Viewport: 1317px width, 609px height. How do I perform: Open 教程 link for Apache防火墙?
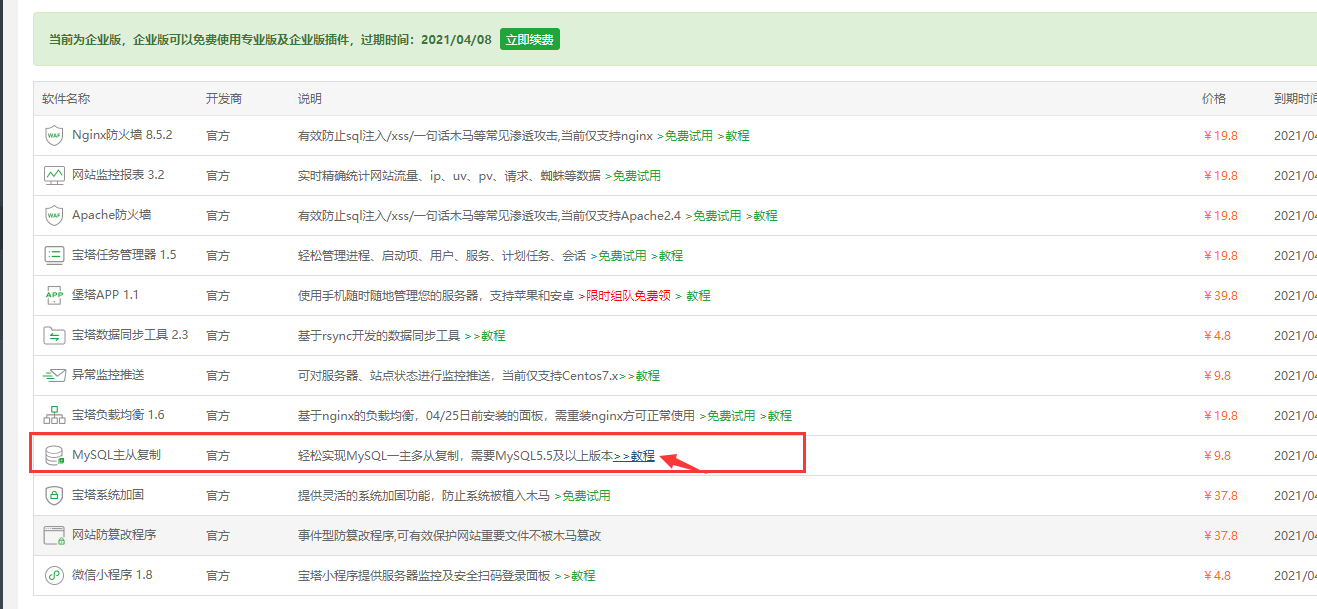pos(762,215)
